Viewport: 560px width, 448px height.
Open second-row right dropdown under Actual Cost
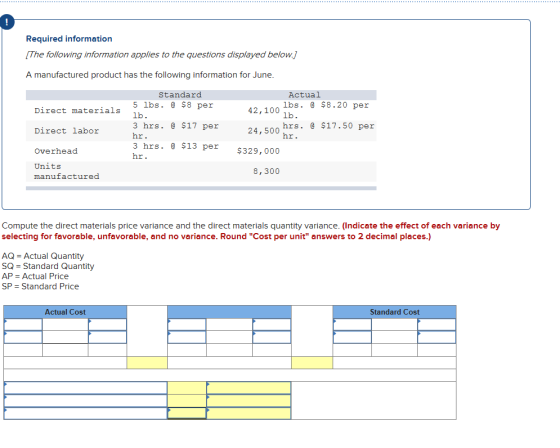tap(108, 337)
